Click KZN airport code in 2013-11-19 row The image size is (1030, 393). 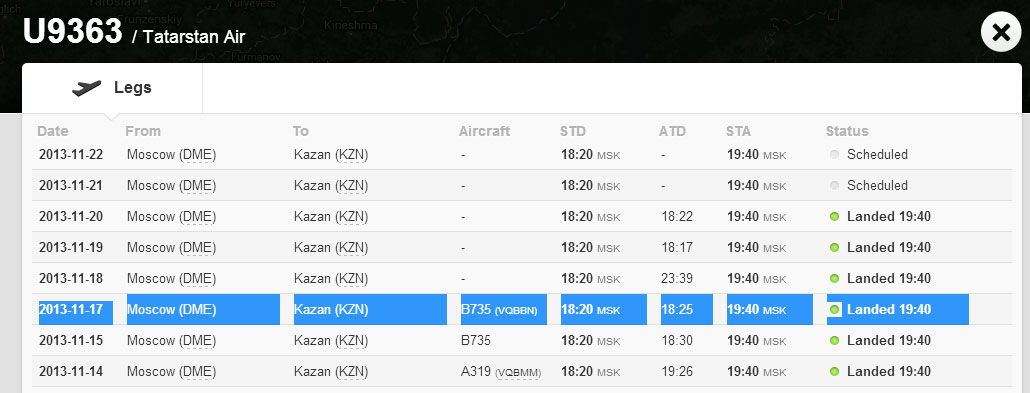(x=351, y=248)
